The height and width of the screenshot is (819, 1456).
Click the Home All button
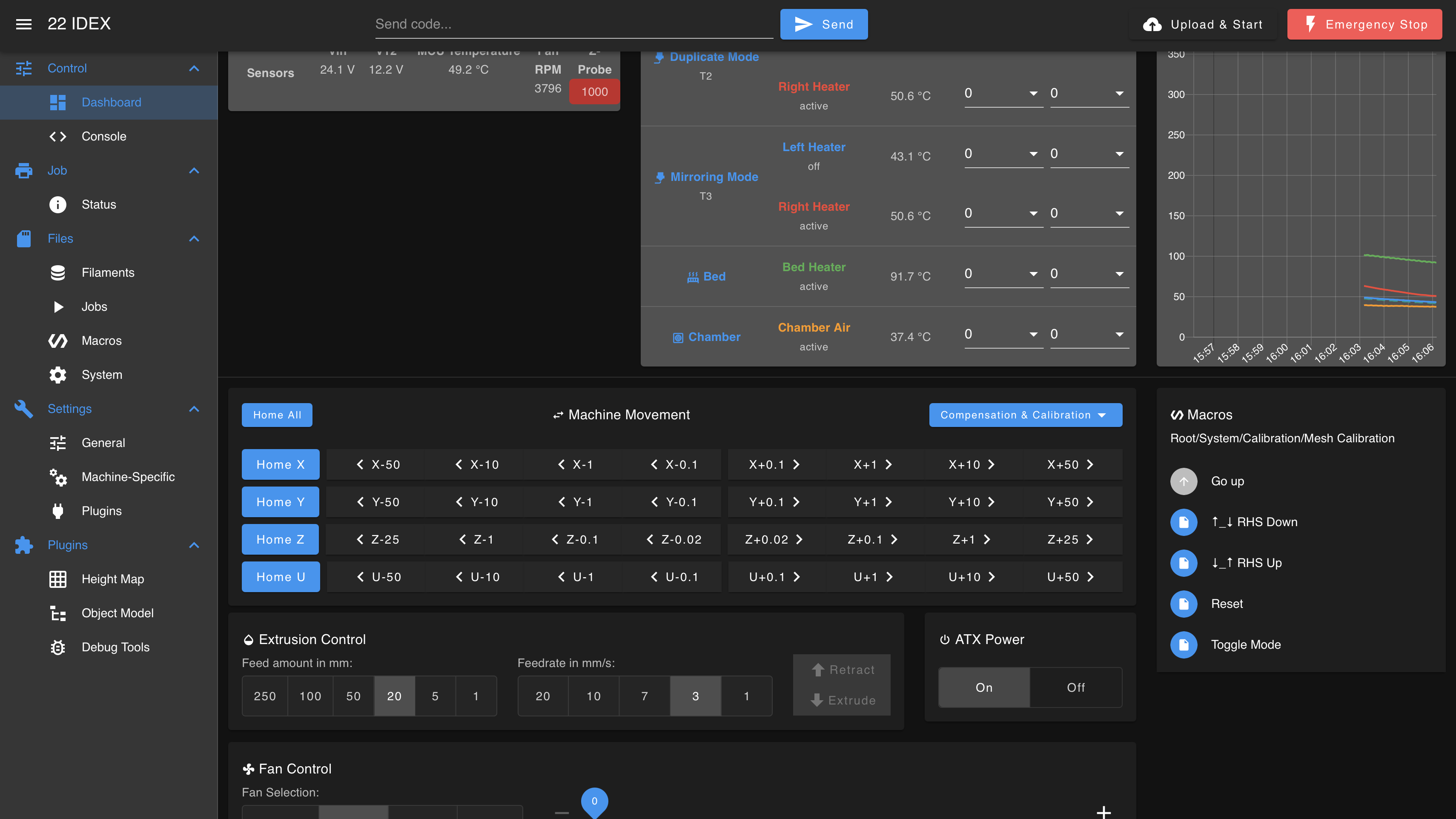(x=277, y=415)
